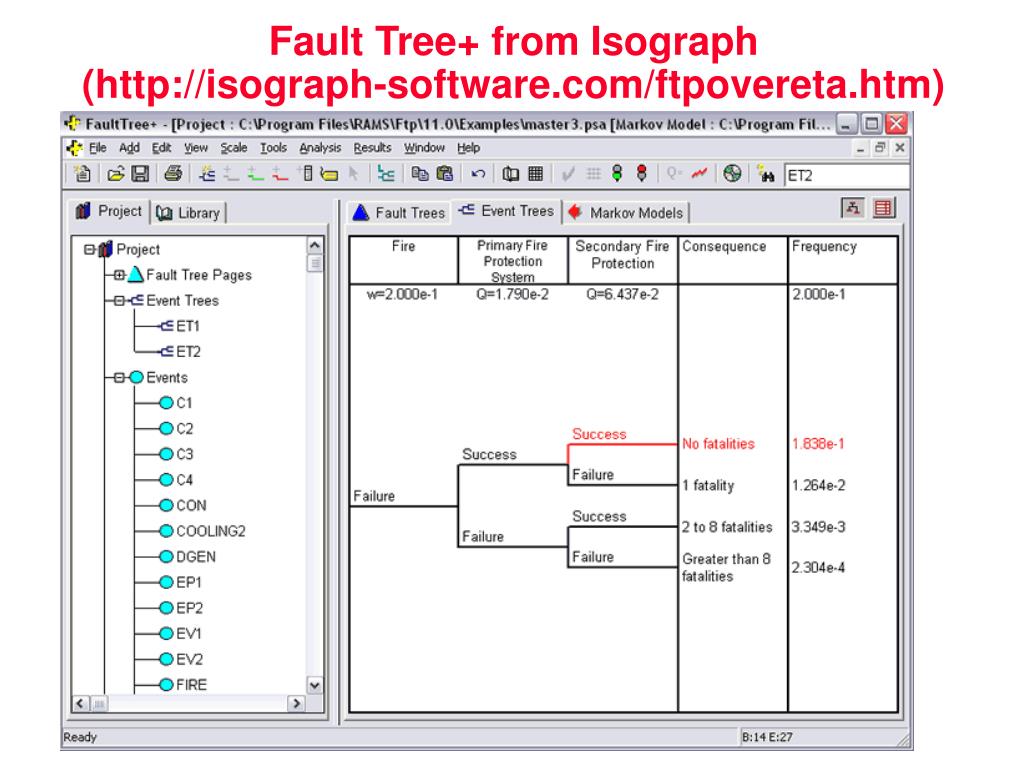The image size is (1024, 768).
Task: Click the add column toolbar icon
Action: point(305,174)
